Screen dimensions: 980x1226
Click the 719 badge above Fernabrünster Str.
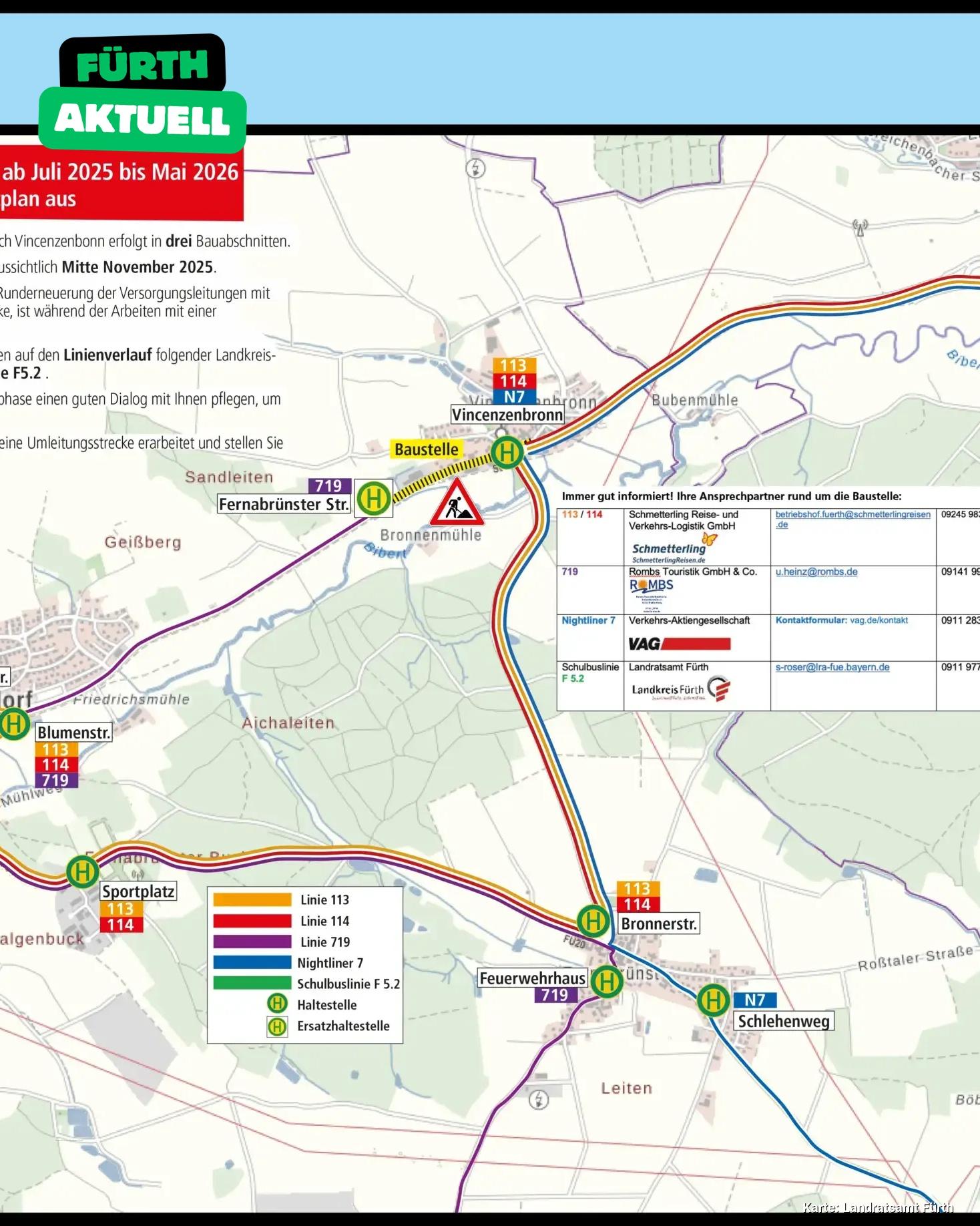(x=329, y=486)
